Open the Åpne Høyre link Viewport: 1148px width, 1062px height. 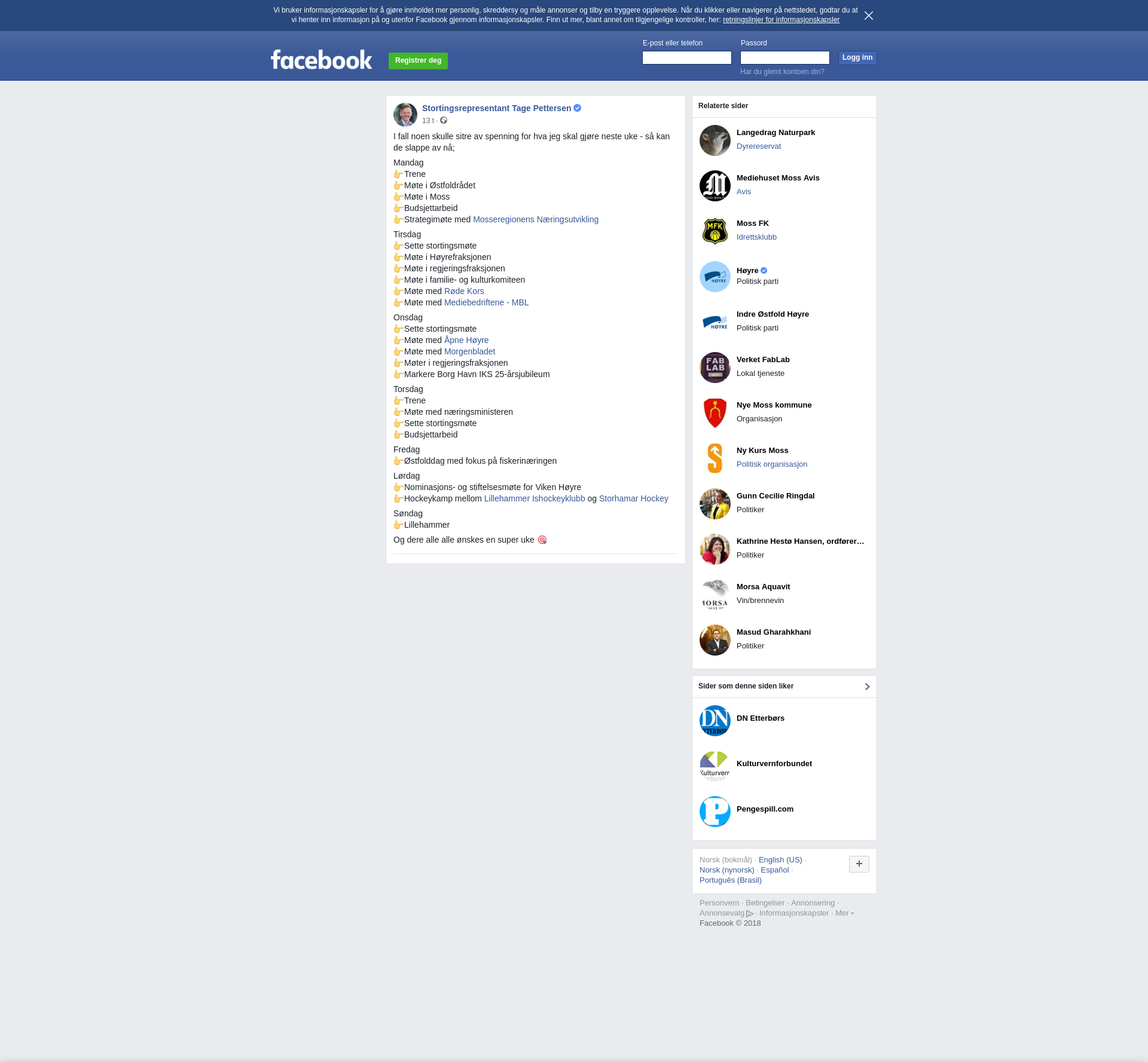coord(466,340)
